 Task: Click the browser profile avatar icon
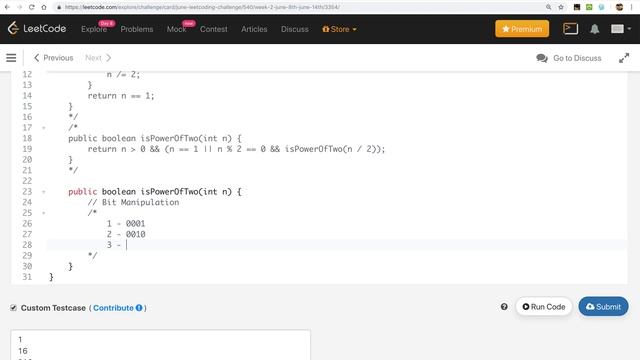[x=619, y=7]
